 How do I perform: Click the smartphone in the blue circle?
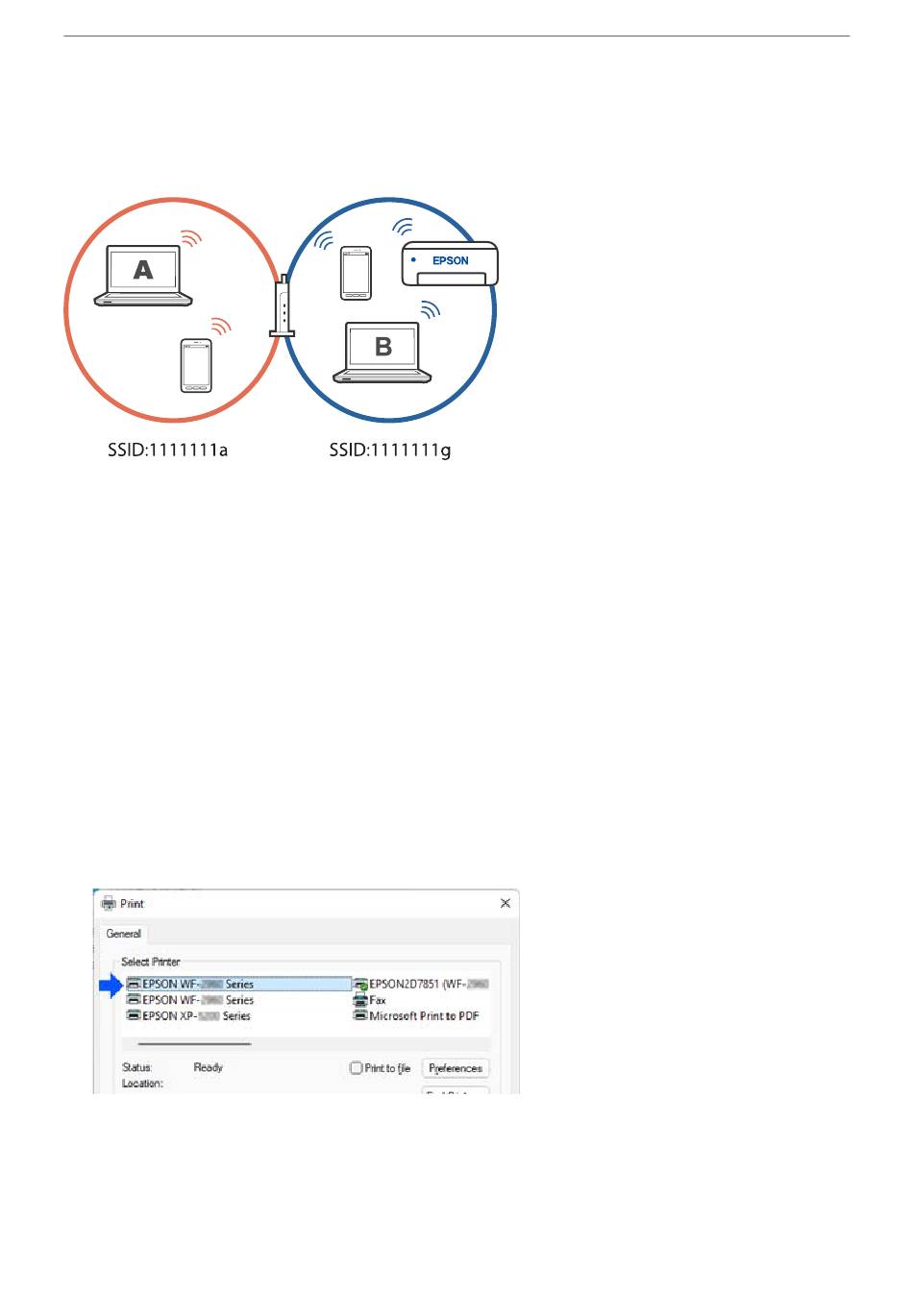[x=356, y=273]
